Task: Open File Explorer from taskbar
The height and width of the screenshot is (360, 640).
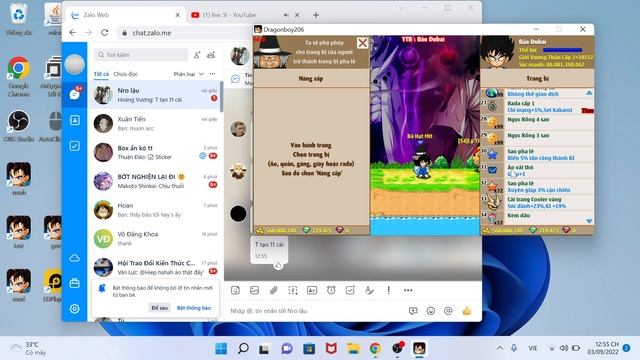Action: tap(353, 349)
